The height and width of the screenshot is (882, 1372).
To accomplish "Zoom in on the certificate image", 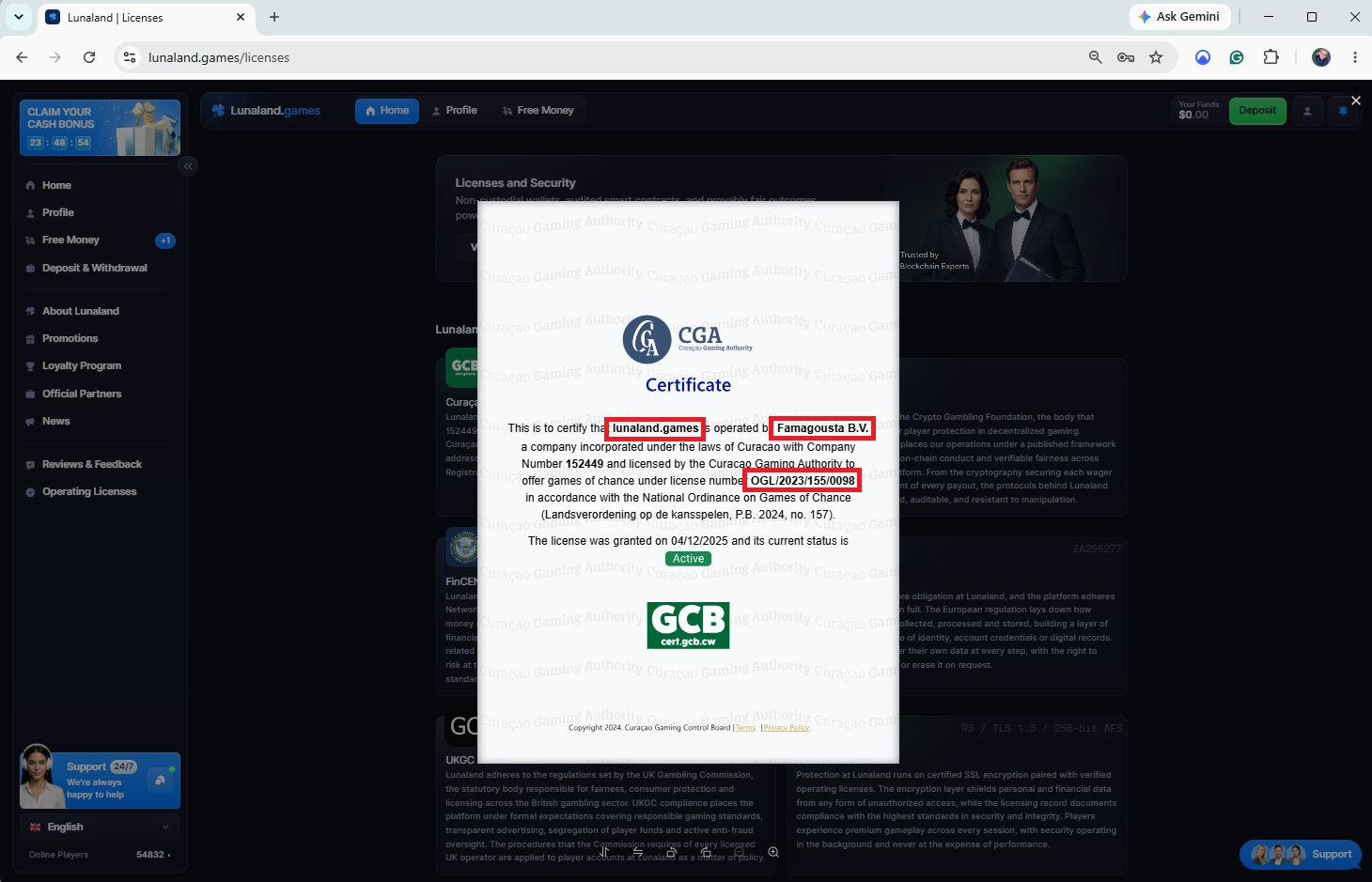I will (773, 852).
